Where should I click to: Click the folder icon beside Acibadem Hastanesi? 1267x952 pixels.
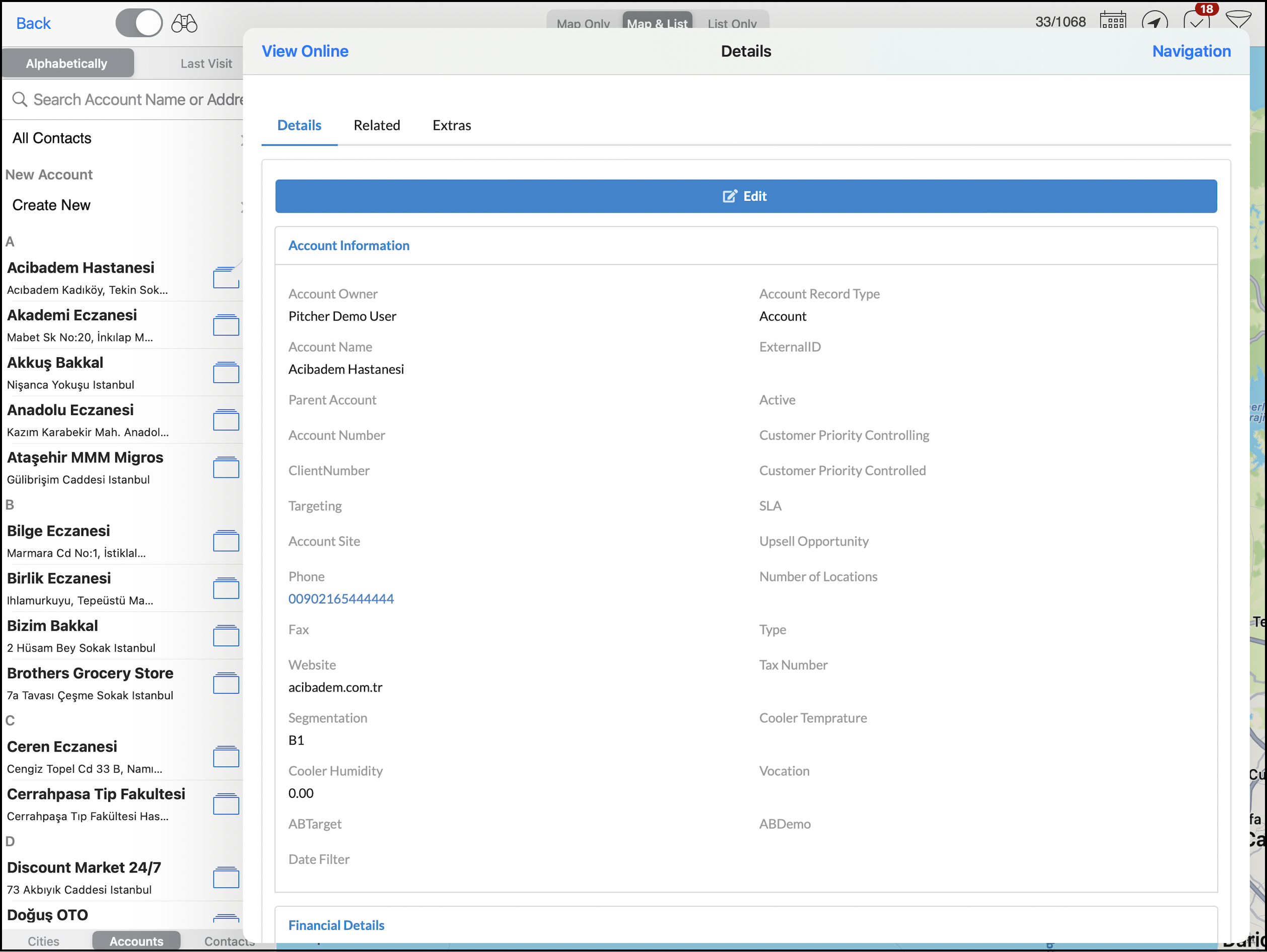coord(226,279)
